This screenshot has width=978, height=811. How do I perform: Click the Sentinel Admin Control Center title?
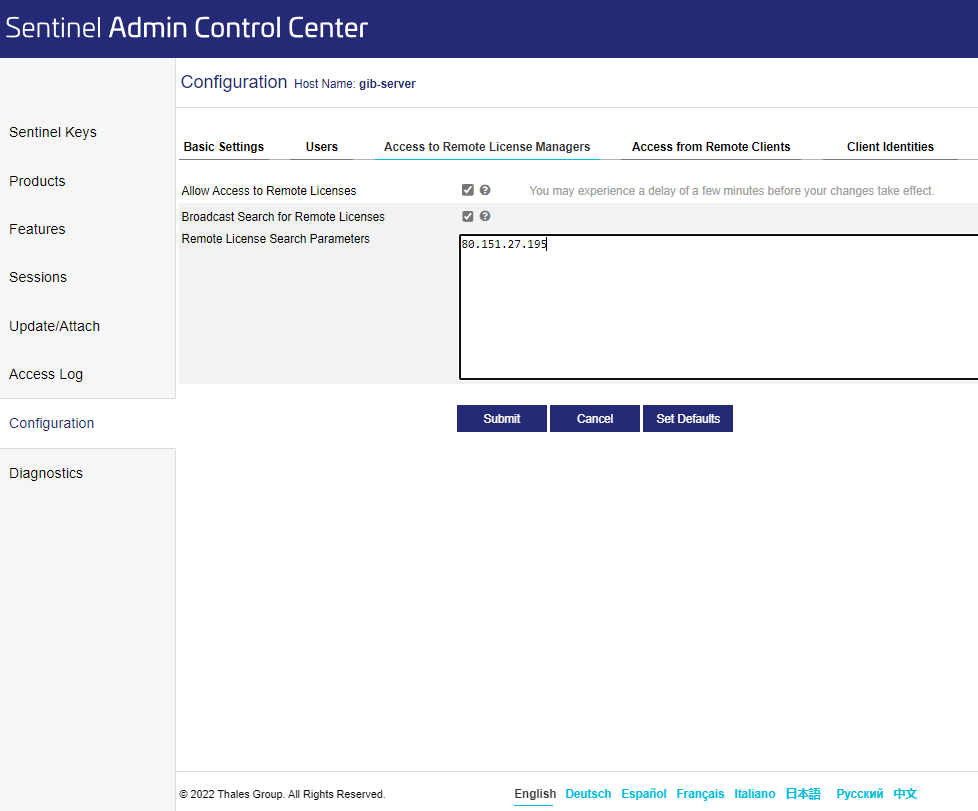click(186, 28)
